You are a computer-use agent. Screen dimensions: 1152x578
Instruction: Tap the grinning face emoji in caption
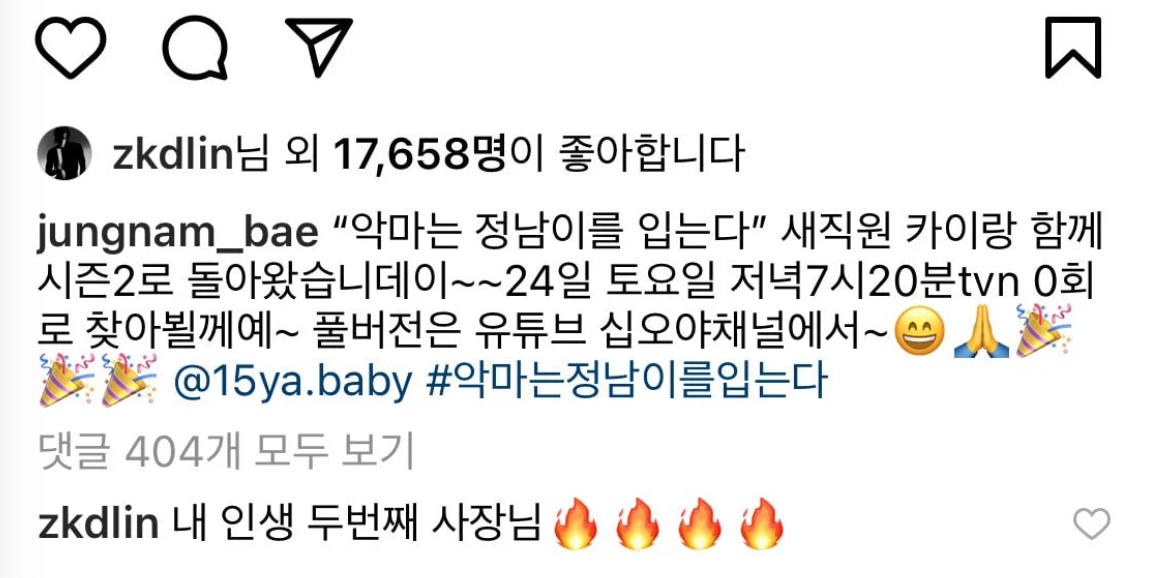point(920,333)
